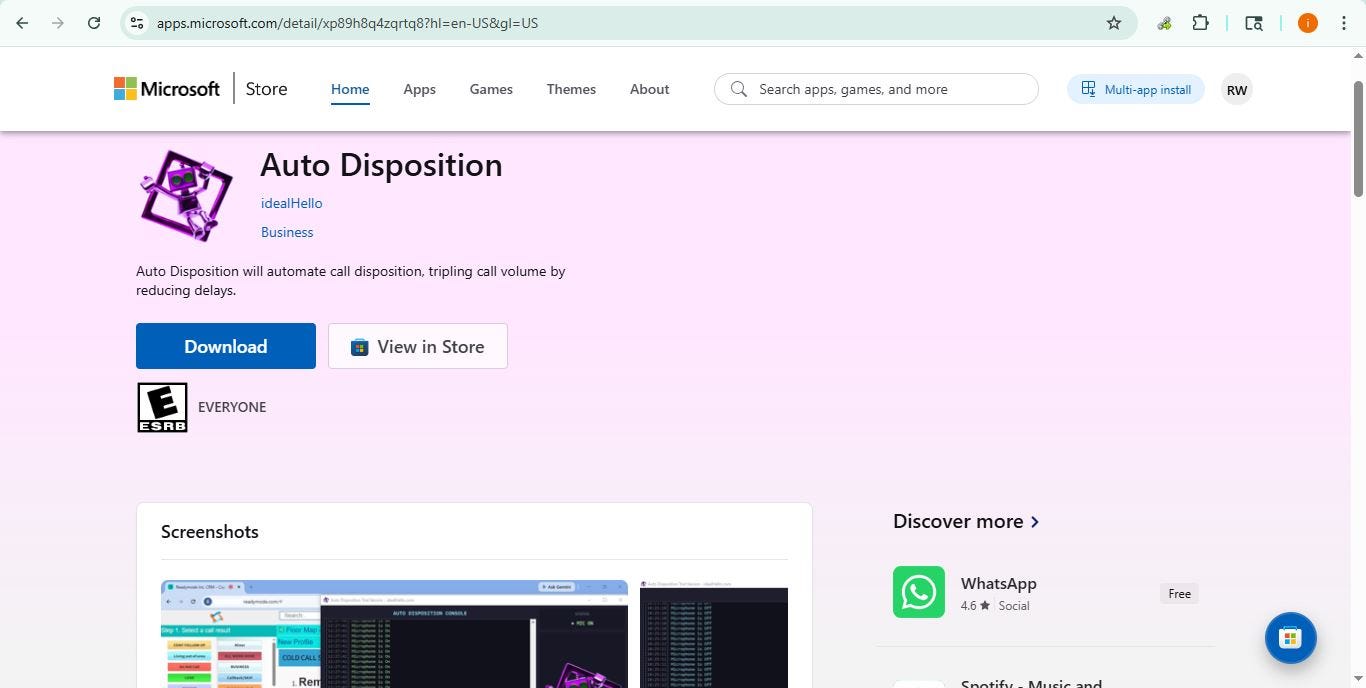Click the page vertical scrollbar
This screenshot has width=1366, height=688.
pos(1359,138)
